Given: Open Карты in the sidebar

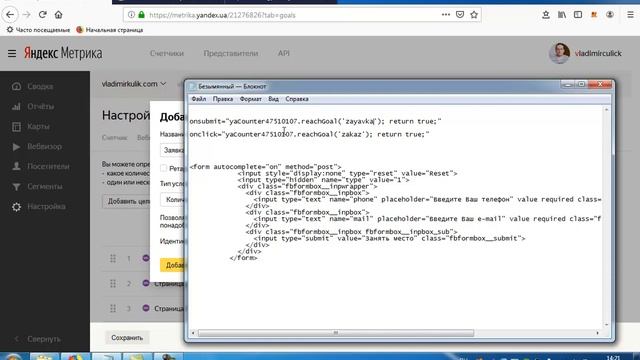Looking at the screenshot, I should [x=38, y=127].
